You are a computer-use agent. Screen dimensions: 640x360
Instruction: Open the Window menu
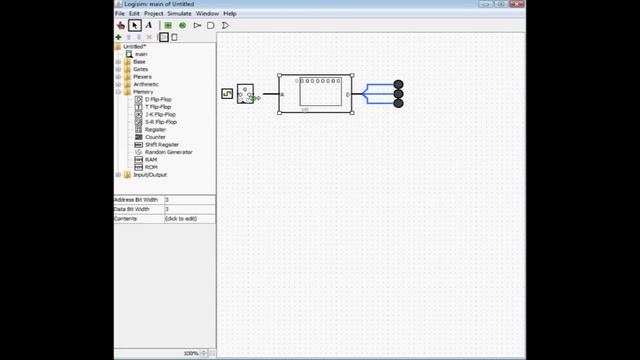pos(207,13)
